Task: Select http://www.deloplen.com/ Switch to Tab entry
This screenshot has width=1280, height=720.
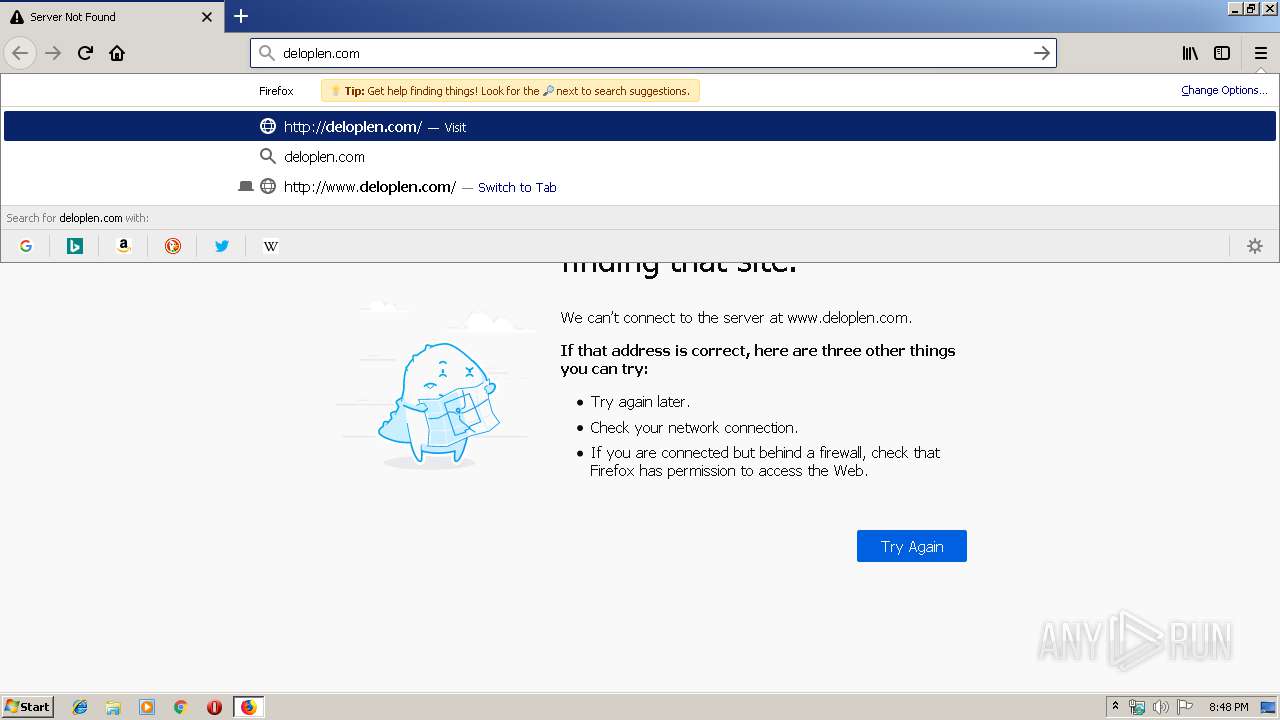Action: 640,186
